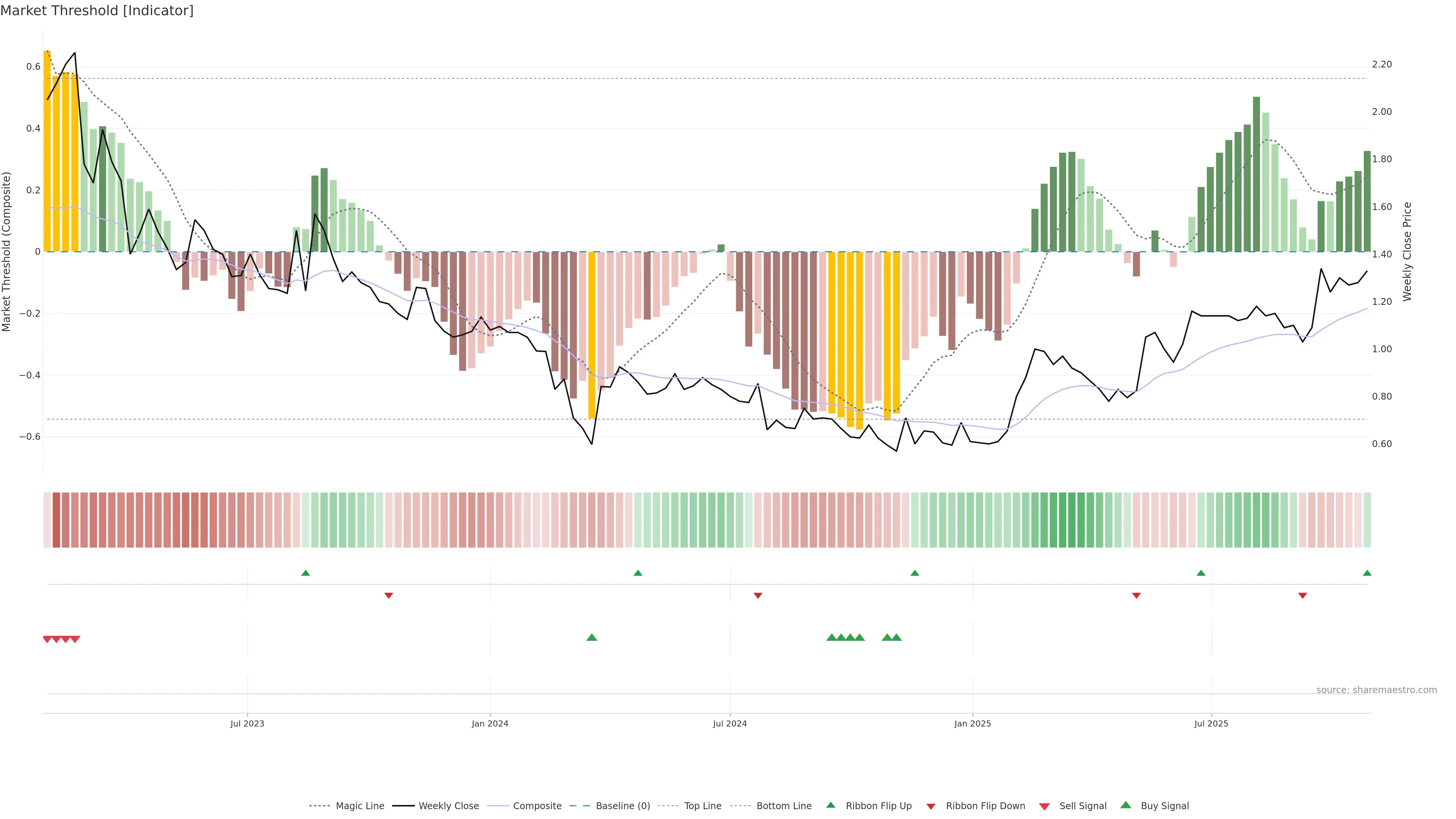Click the Market Threshold [Indicator] title

(97, 11)
